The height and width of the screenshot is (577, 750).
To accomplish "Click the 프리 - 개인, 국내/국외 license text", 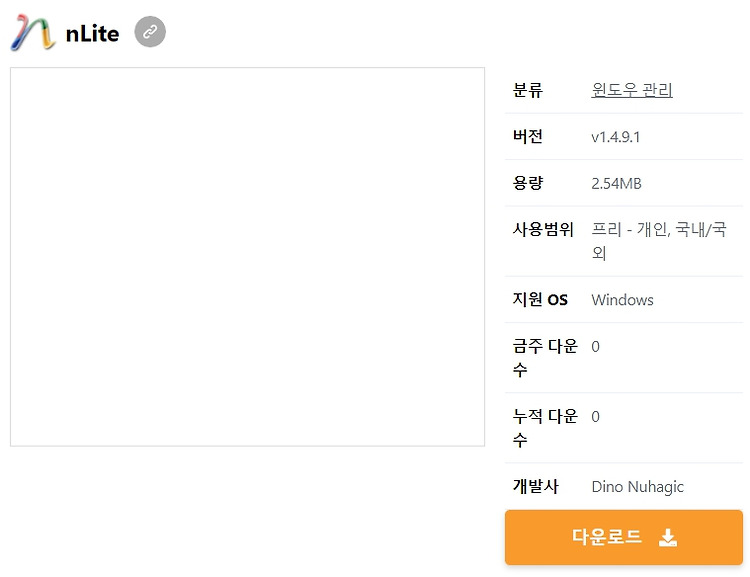I will [659, 241].
